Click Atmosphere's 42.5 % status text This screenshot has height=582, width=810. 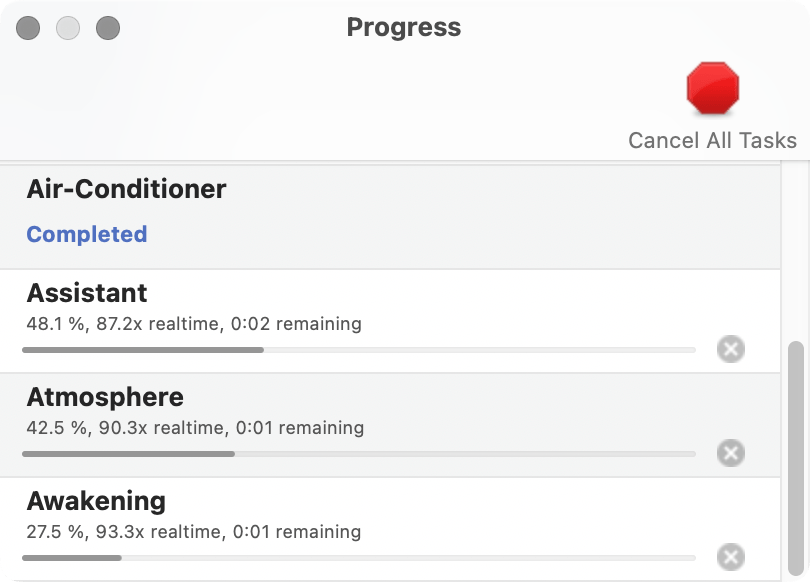pyautogui.click(x=195, y=428)
